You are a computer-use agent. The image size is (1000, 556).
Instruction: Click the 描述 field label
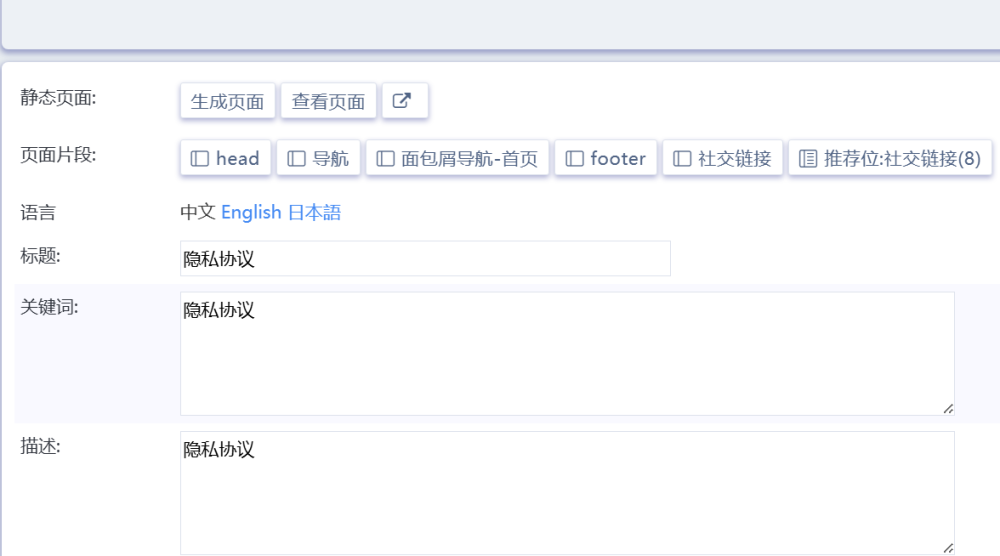tap(41, 447)
